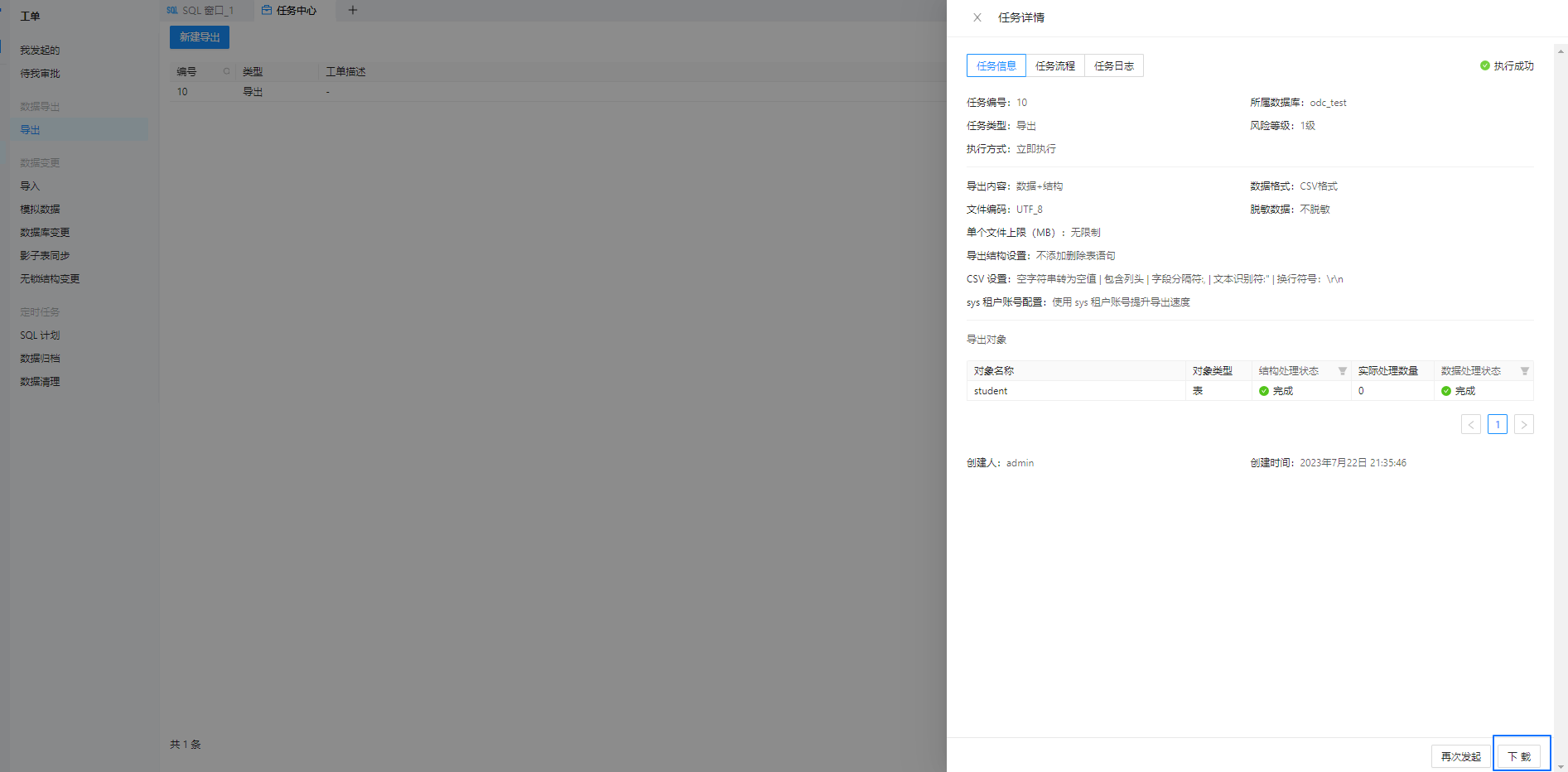Click the odc_test database name

(1328, 103)
